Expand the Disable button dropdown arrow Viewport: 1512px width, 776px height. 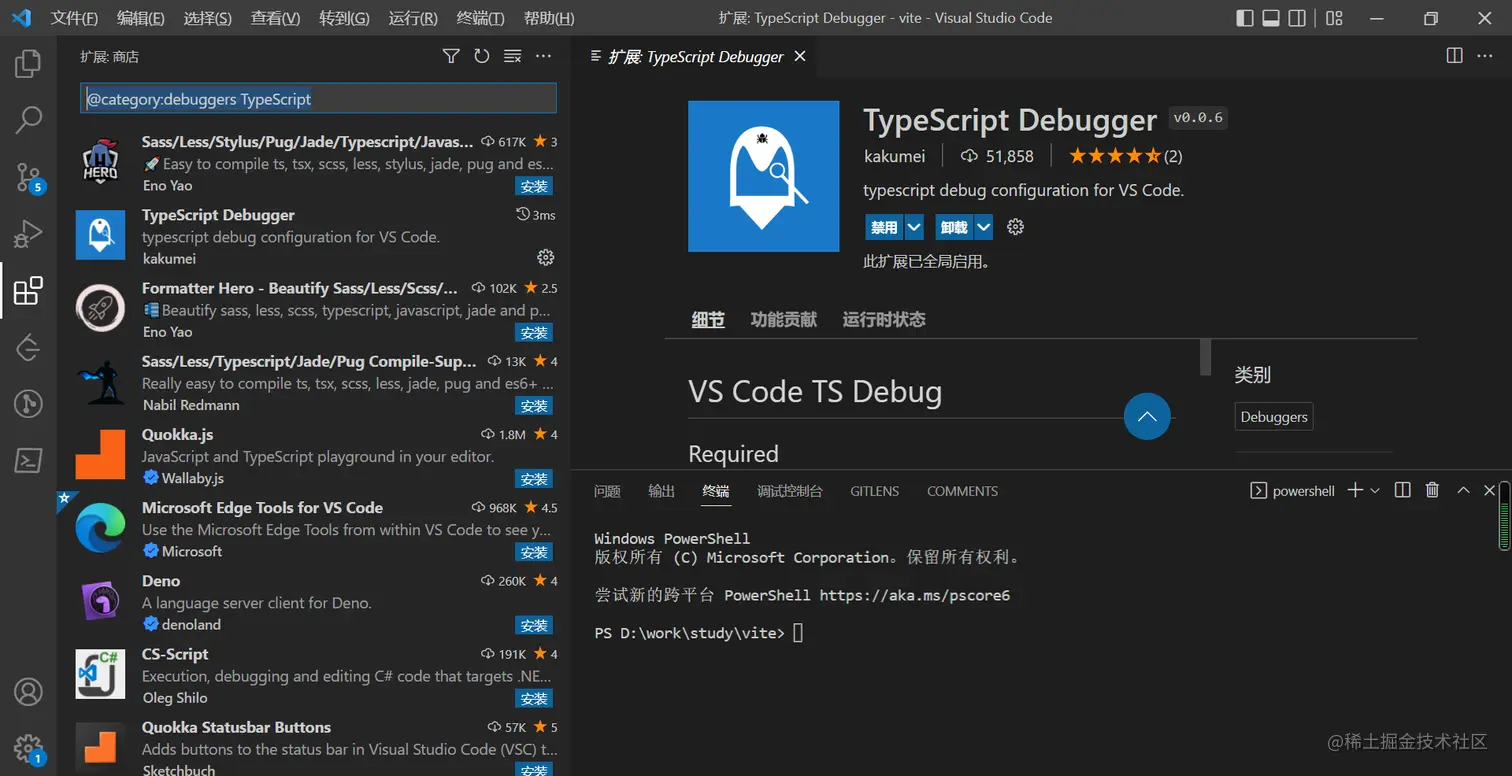914,227
